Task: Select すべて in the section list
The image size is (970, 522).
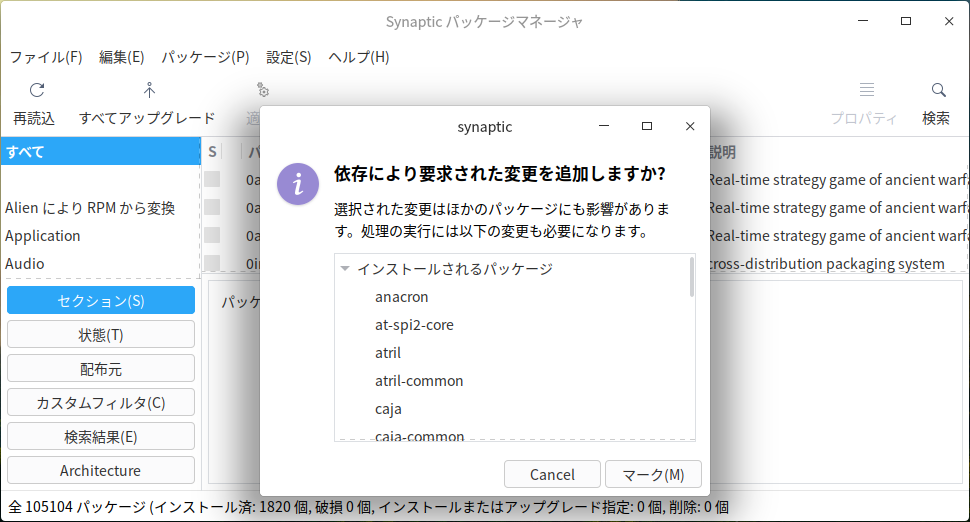Action: pos(100,152)
